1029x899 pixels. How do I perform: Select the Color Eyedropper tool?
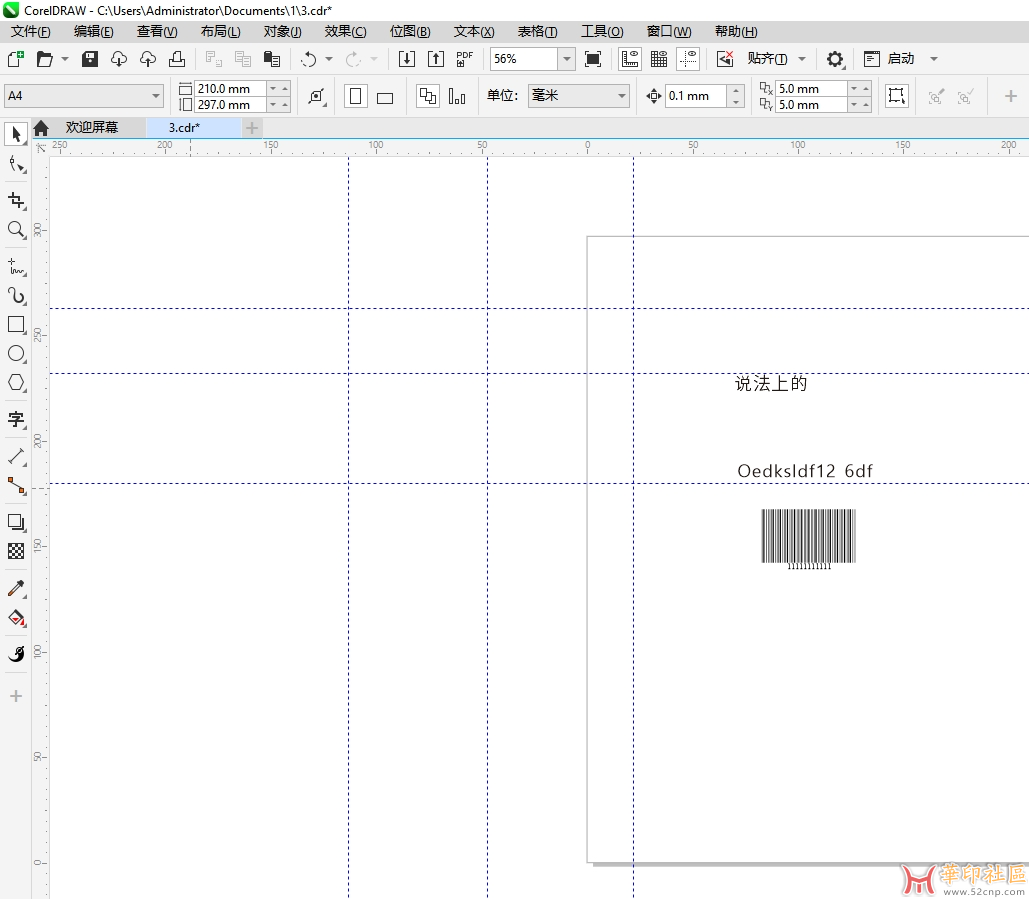tap(16, 589)
